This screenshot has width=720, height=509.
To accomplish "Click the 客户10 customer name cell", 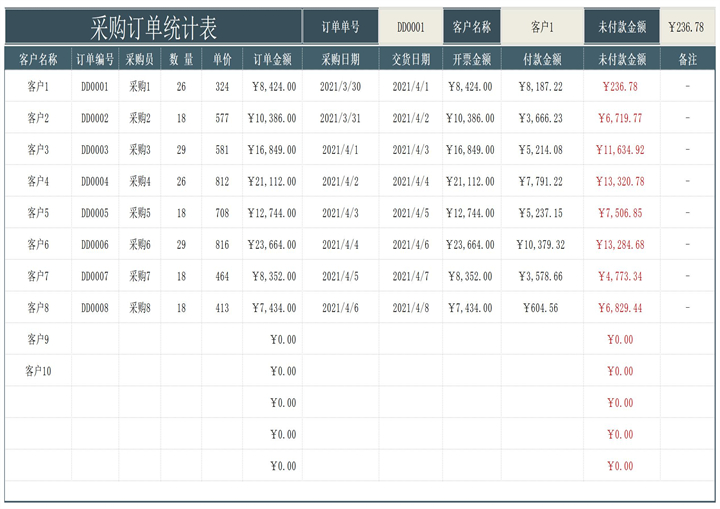I will click(x=38, y=371).
